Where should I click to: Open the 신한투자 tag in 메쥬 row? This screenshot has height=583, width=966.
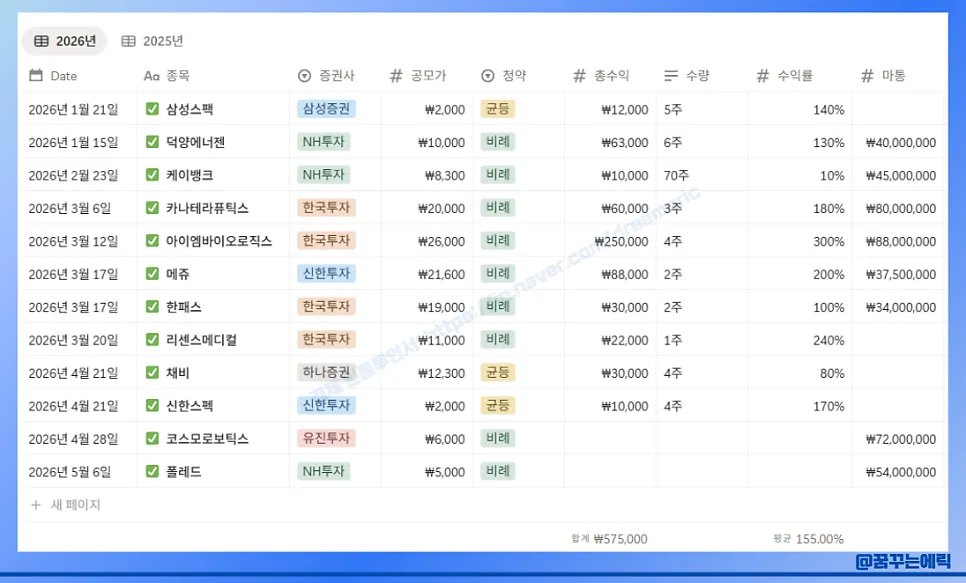[x=326, y=274]
